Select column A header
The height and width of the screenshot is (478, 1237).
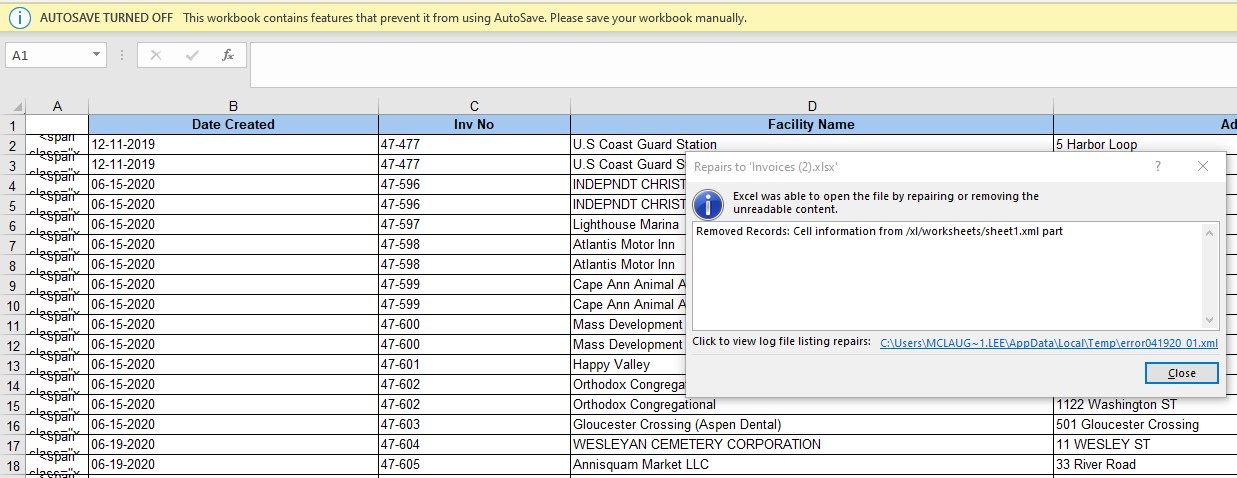57,106
